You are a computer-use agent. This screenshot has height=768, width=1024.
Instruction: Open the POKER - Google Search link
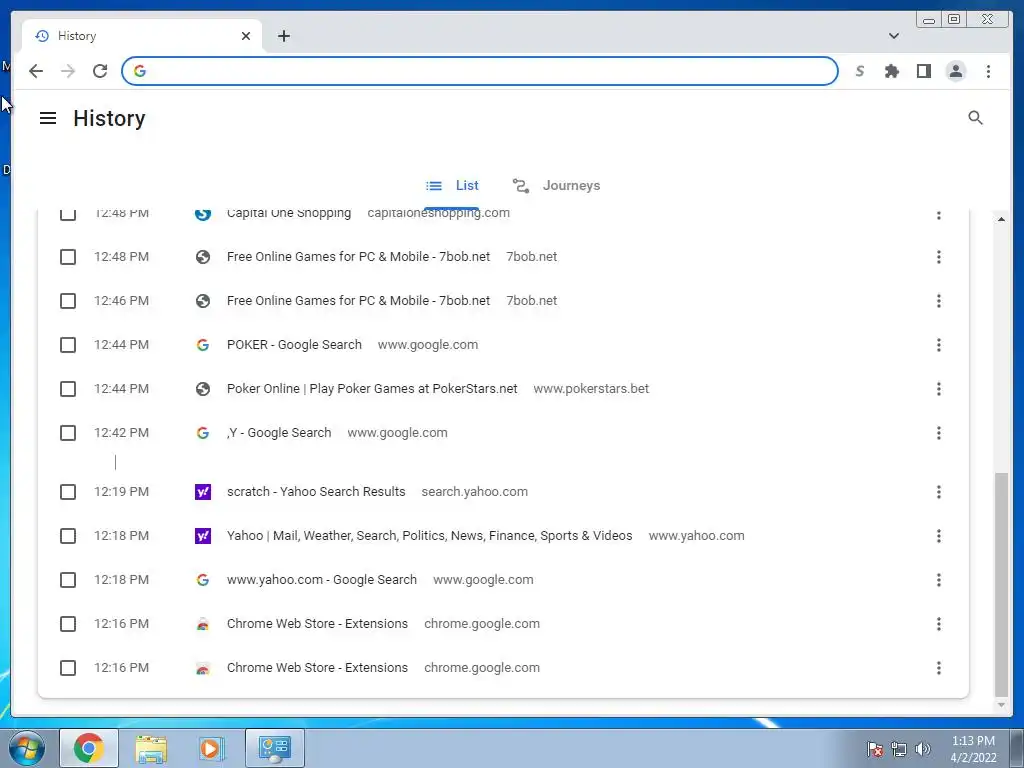(x=294, y=345)
